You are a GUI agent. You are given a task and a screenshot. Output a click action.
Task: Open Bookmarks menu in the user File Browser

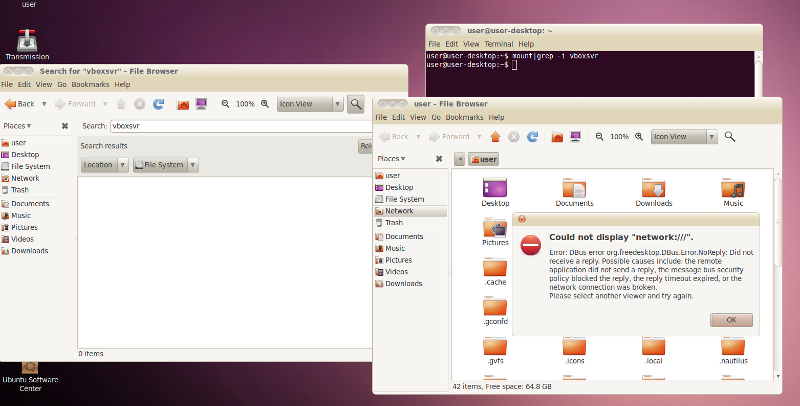(x=466, y=117)
